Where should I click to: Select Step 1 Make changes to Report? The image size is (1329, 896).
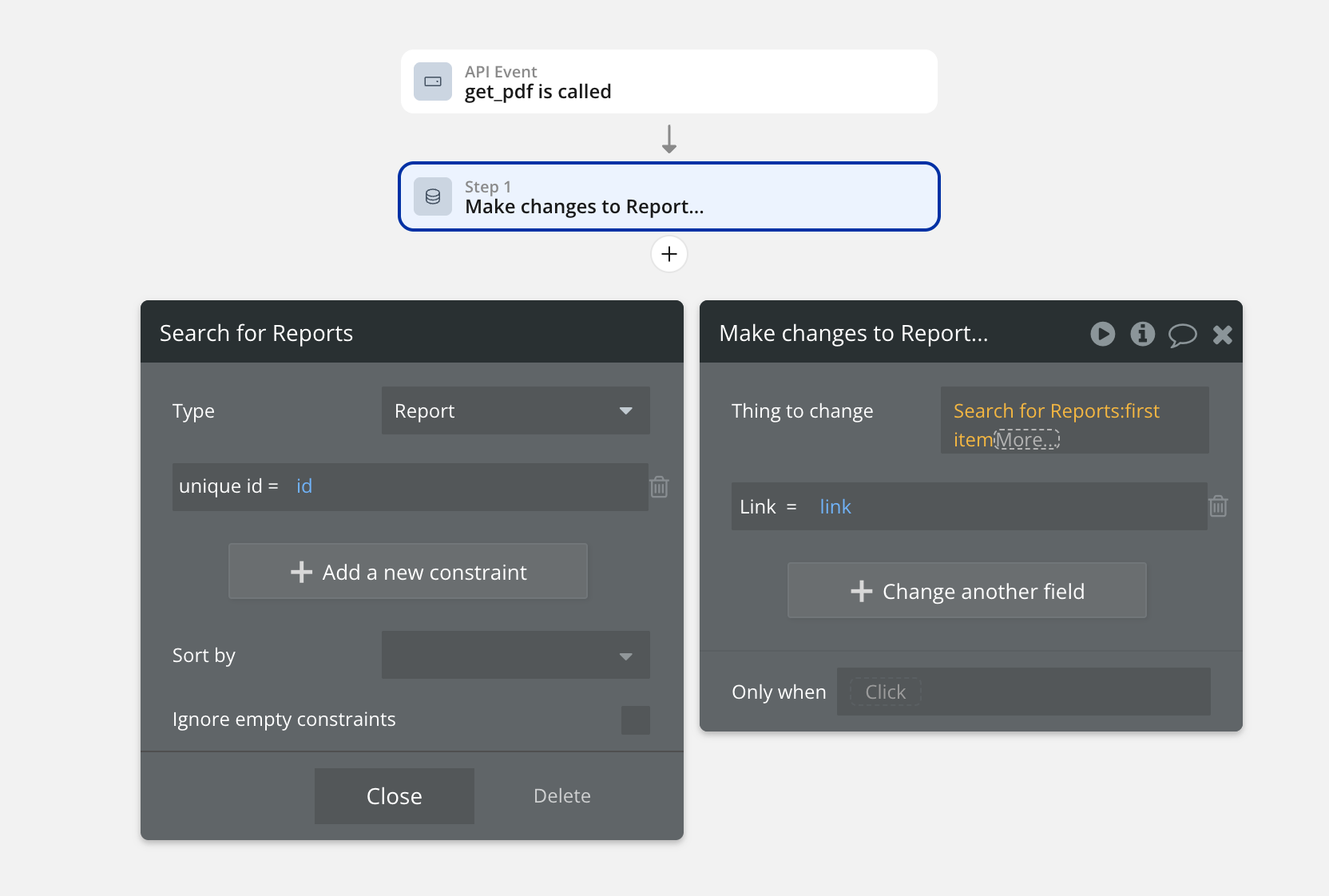[669, 197]
